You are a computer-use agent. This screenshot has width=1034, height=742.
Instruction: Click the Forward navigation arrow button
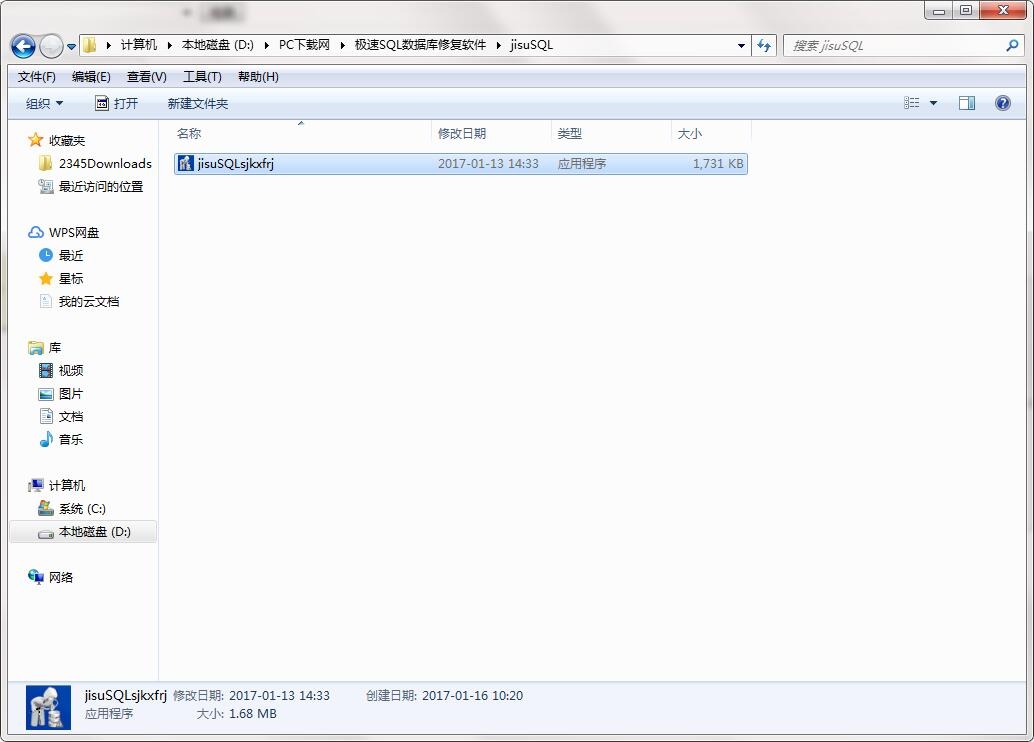point(51,46)
